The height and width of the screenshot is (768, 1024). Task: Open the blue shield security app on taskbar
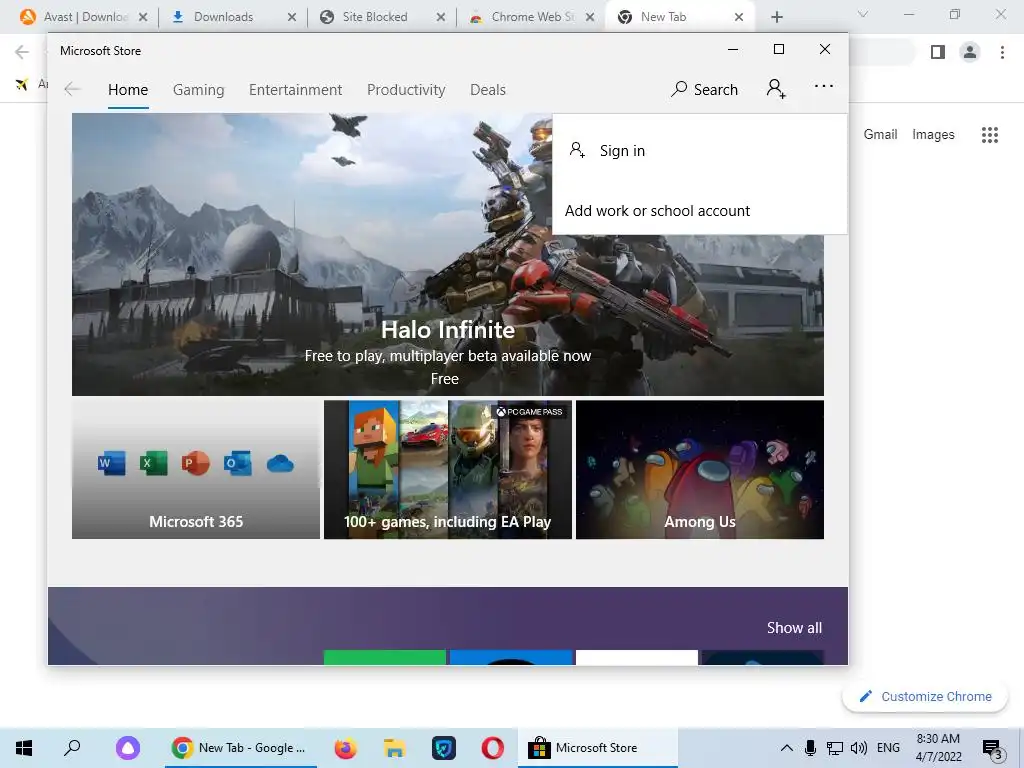pyautogui.click(x=443, y=748)
